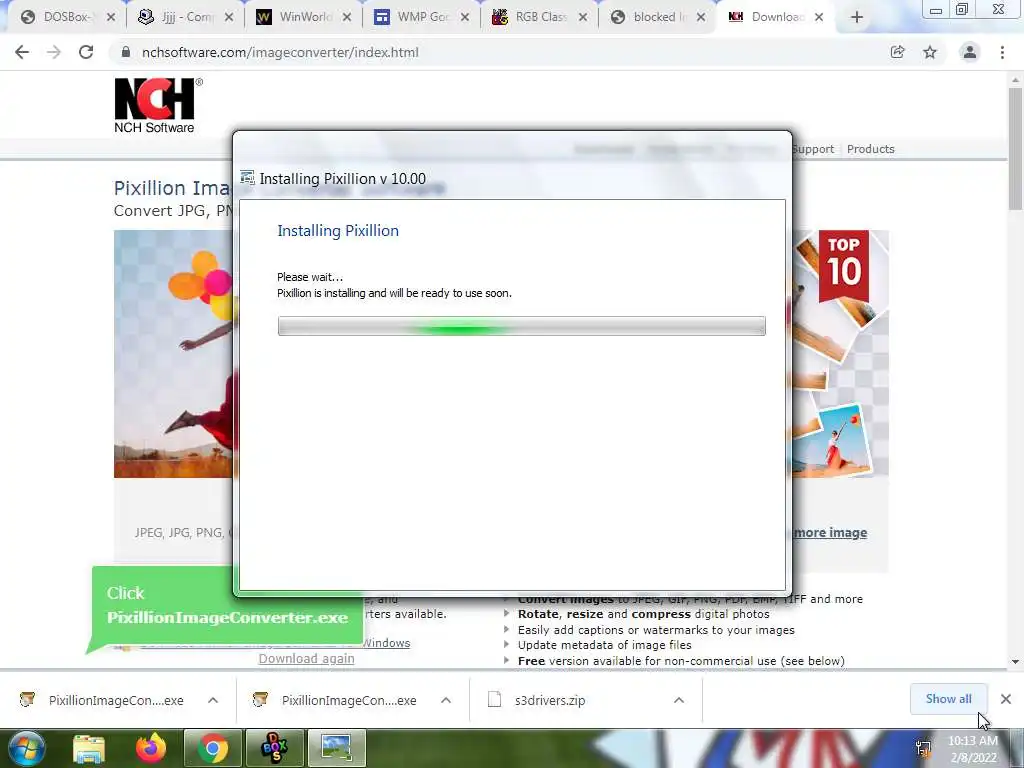
Task: Click the Download again link
Action: tap(306, 658)
